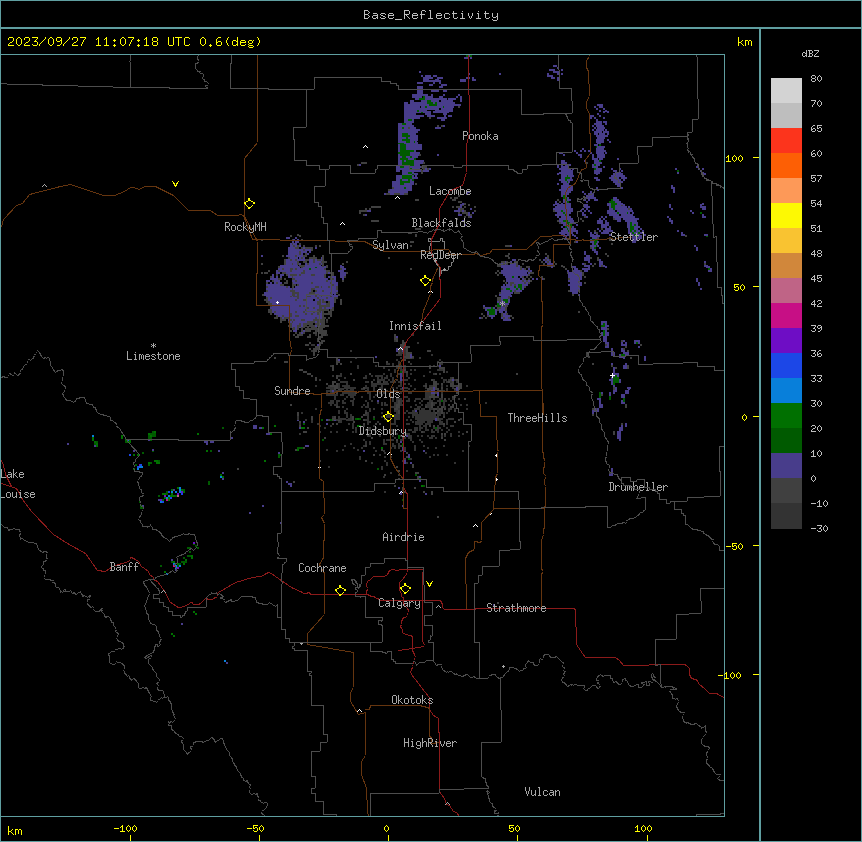862x842 pixels.
Task: Click the ThreeHills label
Action: tap(537, 418)
